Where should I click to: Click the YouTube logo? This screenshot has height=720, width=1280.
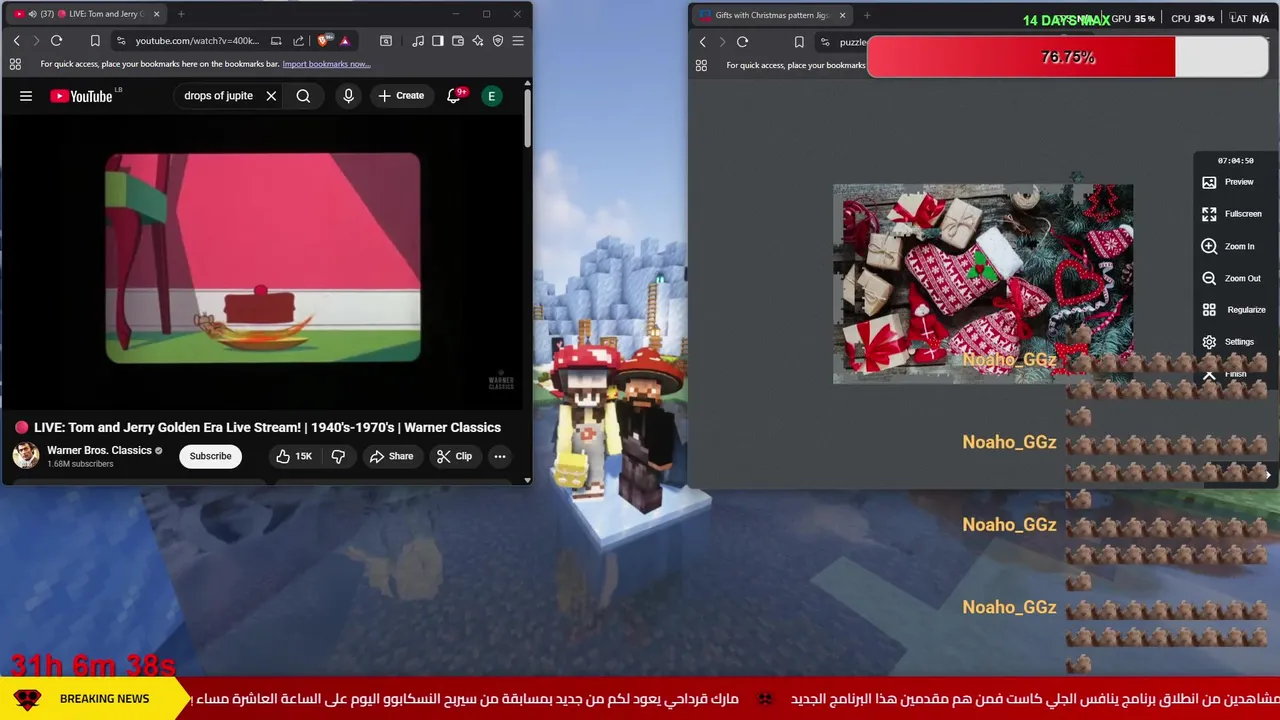[81, 96]
